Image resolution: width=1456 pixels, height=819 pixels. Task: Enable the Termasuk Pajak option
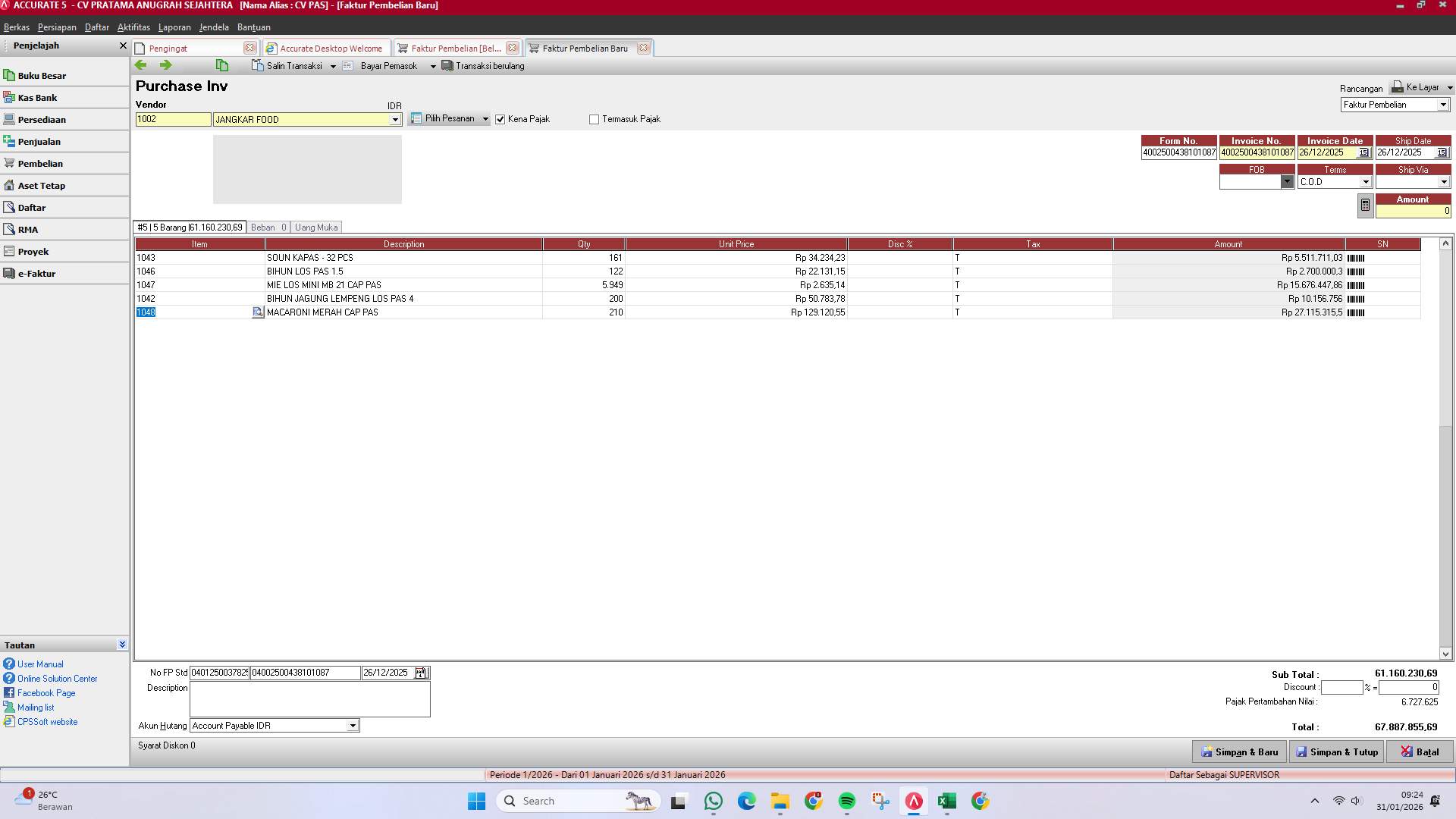tap(595, 119)
